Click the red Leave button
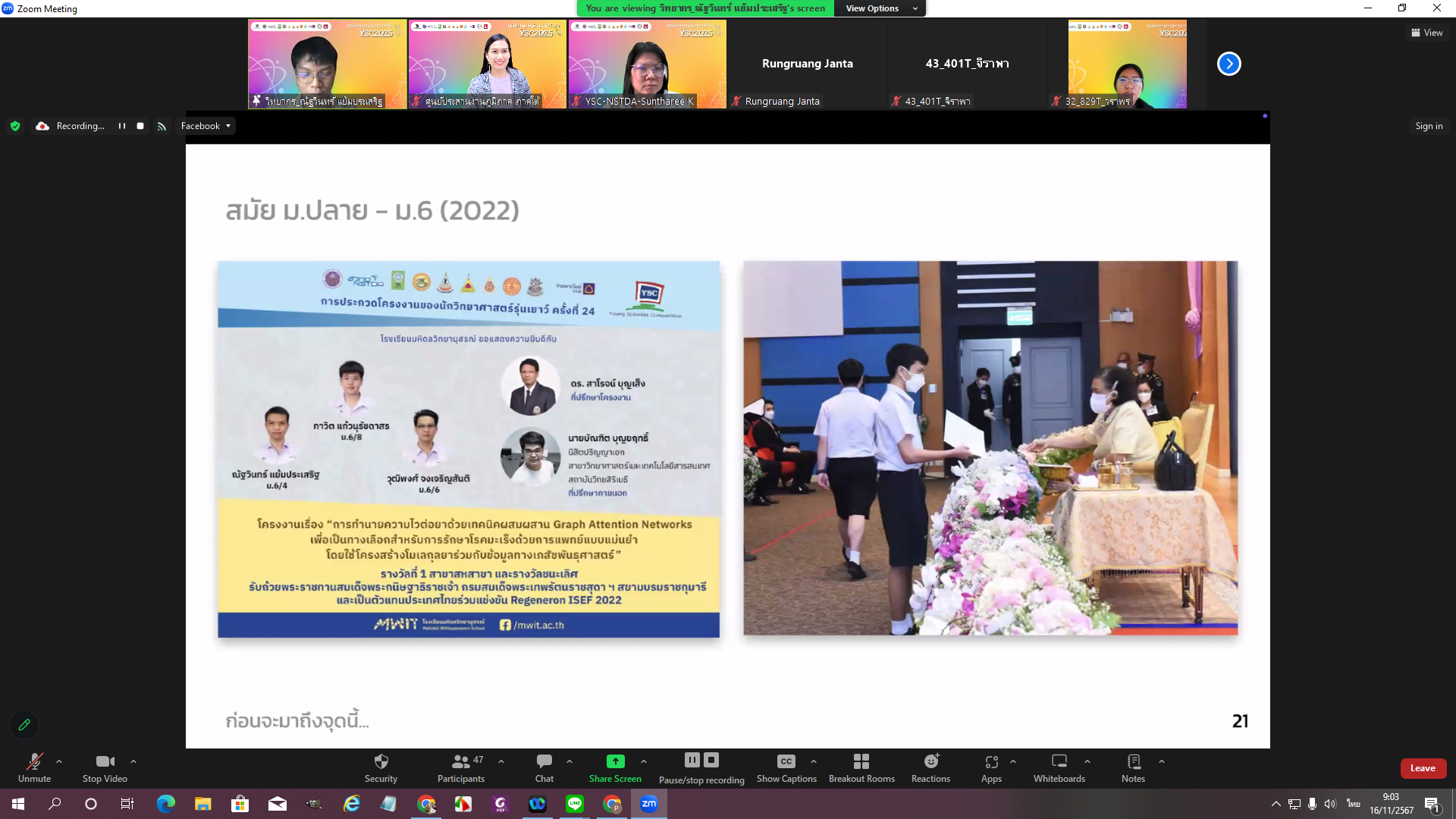 coord(1423,768)
